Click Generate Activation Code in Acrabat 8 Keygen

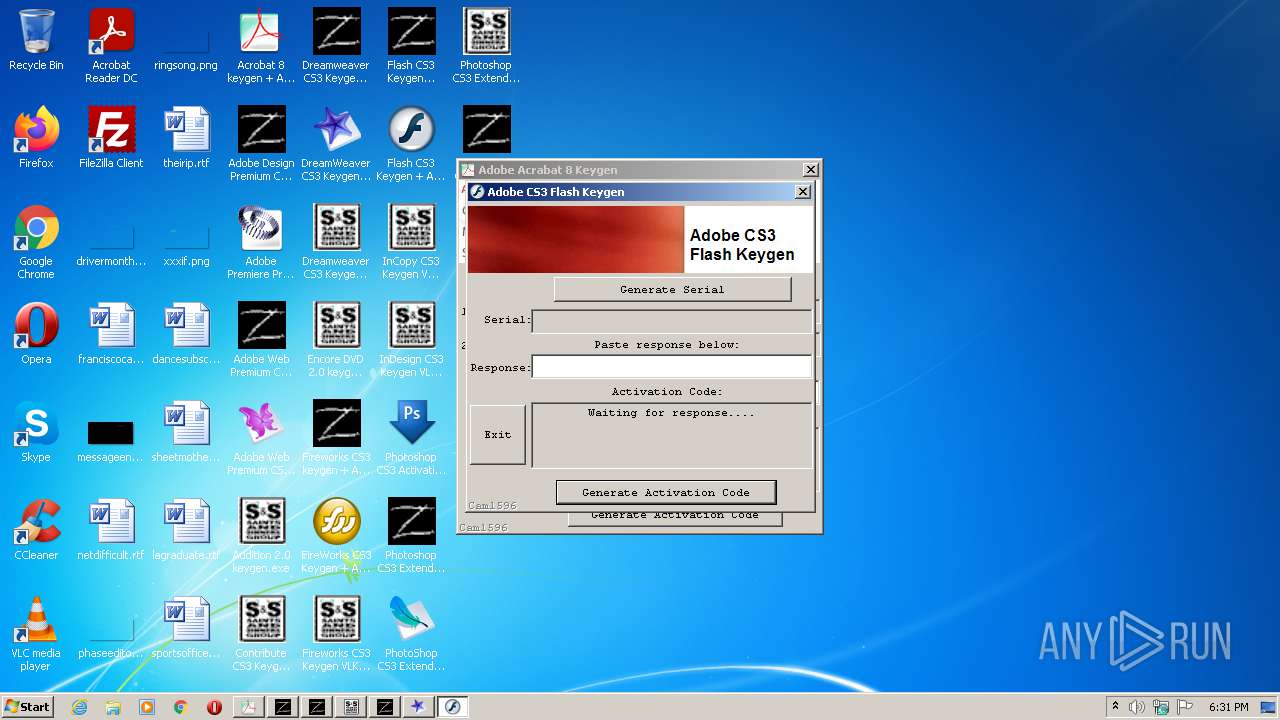675,516
